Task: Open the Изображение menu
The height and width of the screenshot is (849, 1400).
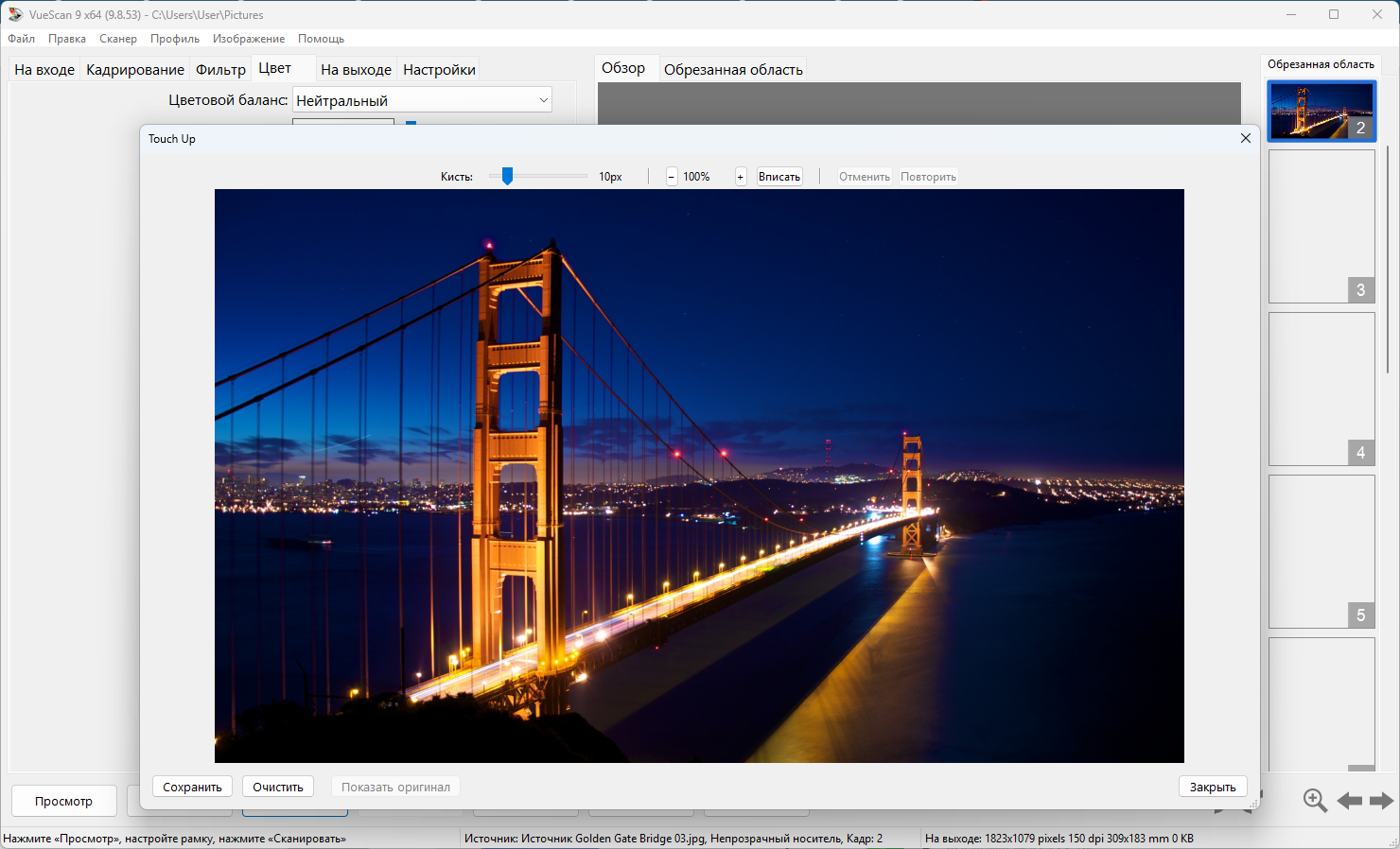Action: point(248,39)
